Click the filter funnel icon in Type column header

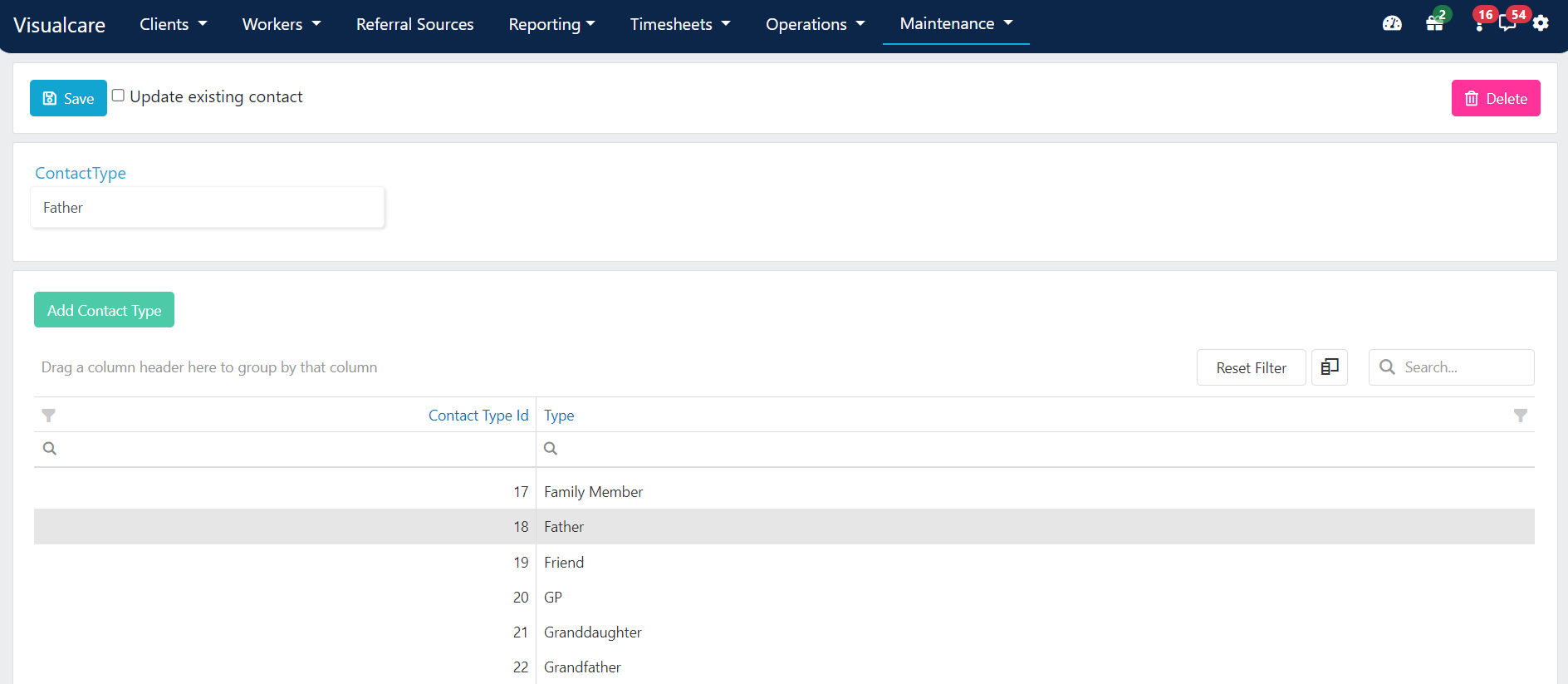pos(1520,416)
